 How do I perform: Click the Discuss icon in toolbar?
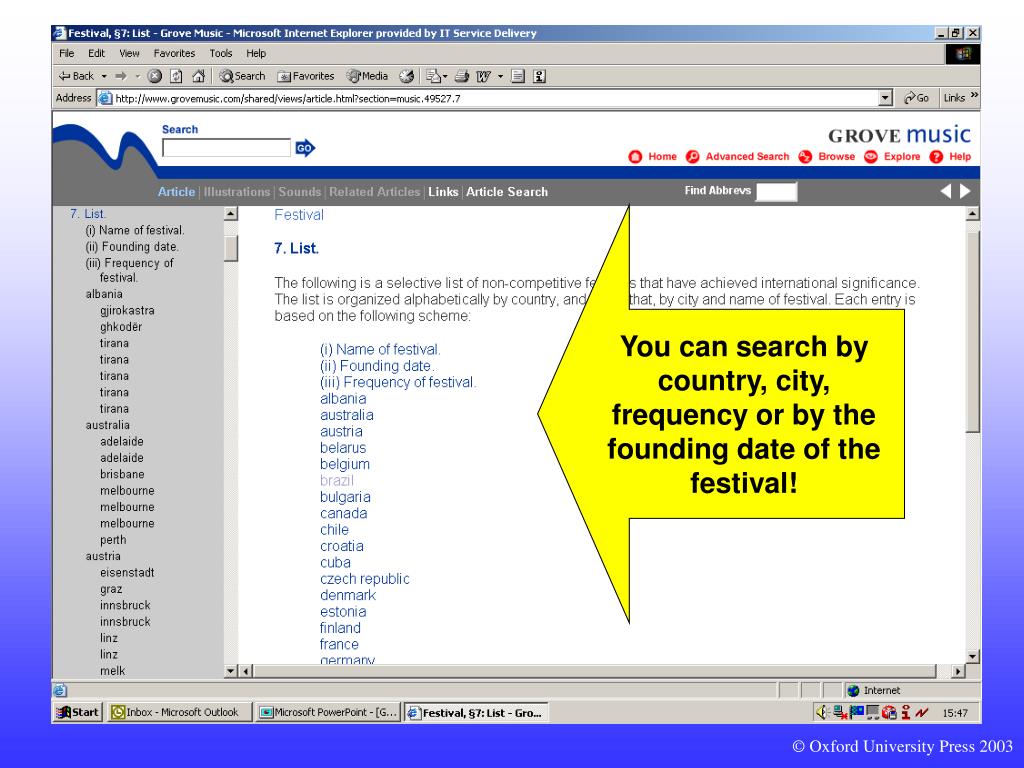[x=518, y=76]
